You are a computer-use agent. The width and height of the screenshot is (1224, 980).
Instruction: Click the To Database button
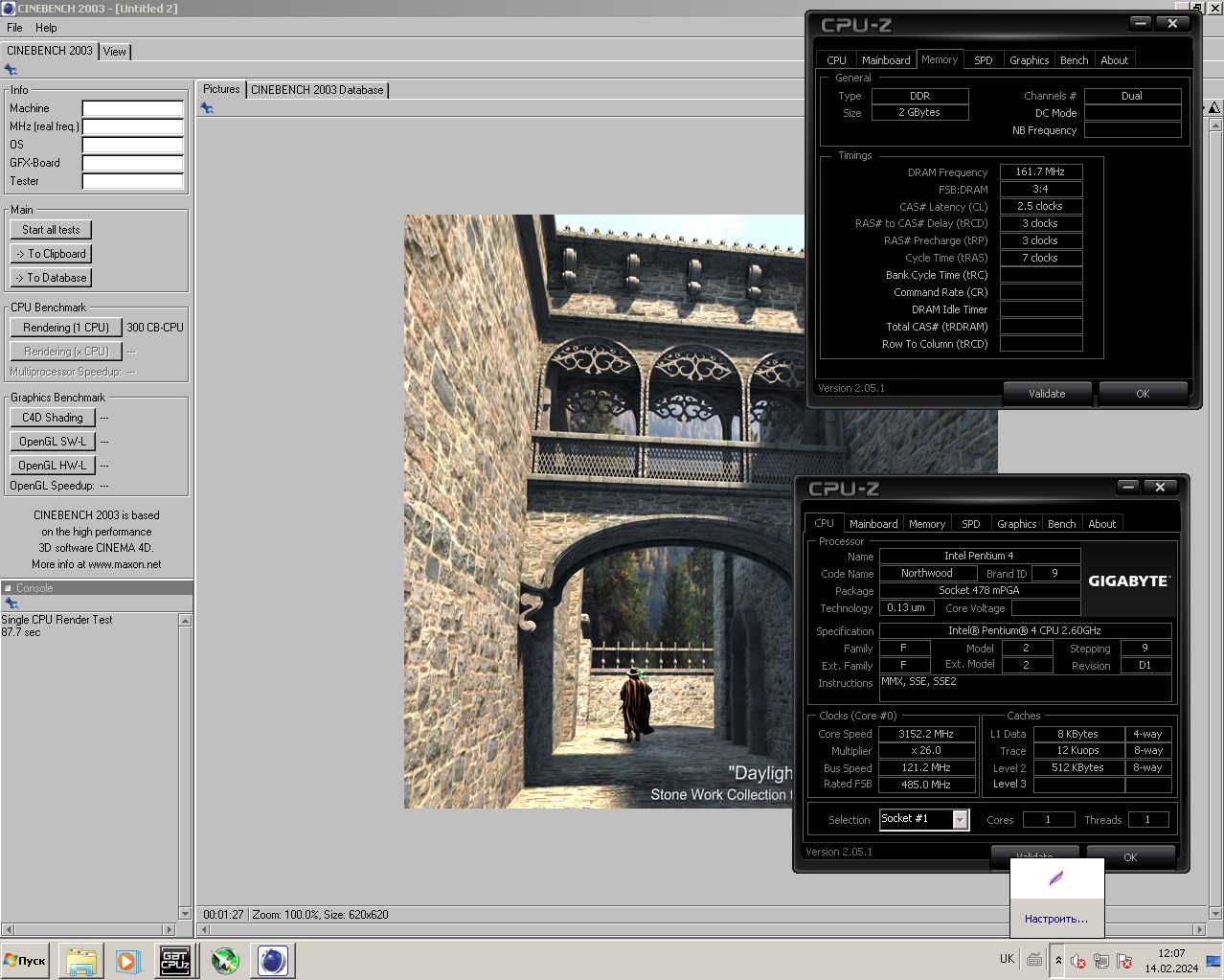click(x=52, y=278)
